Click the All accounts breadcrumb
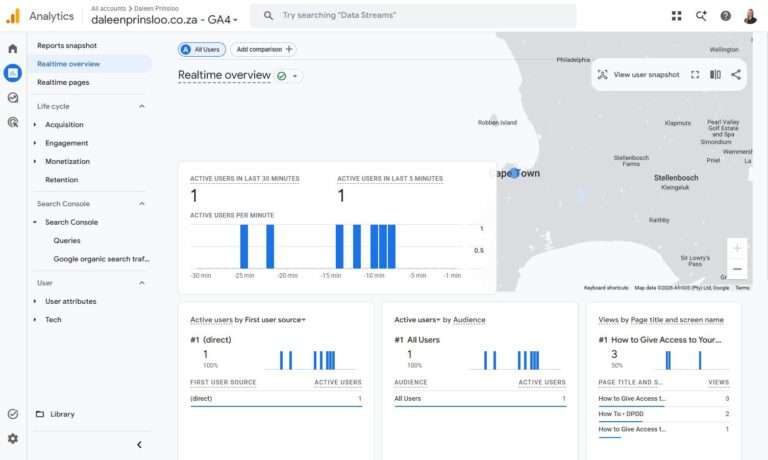This screenshot has height=460, width=768. 108,8
